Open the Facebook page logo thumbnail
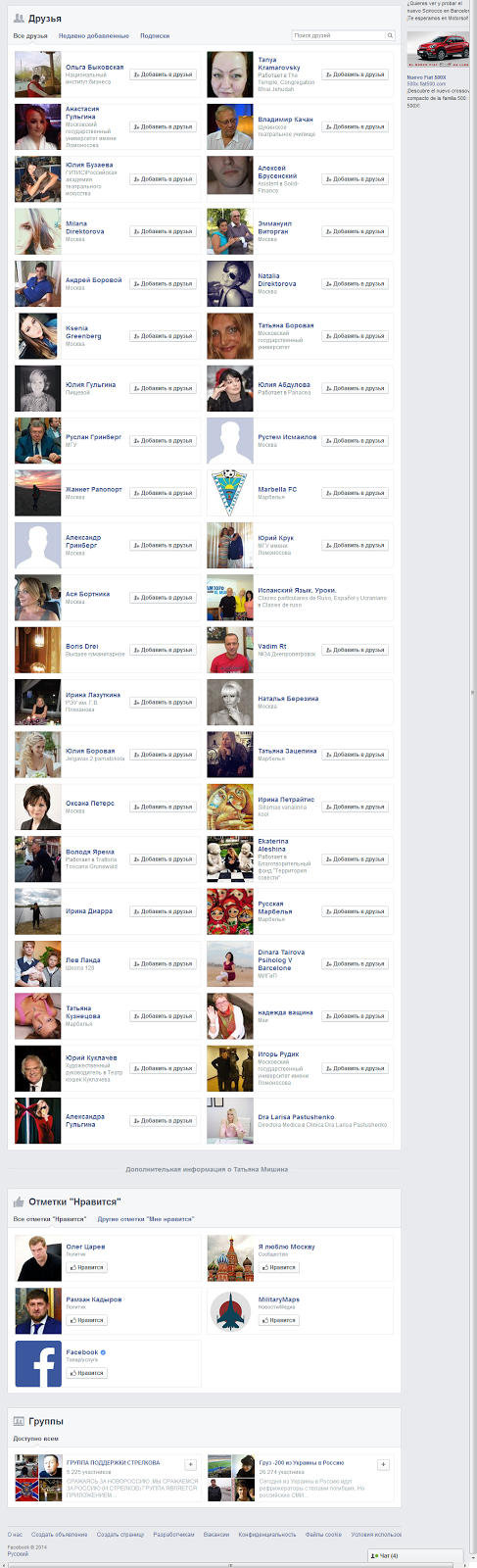Viewport: 477px width, 1568px height. coord(38,1363)
